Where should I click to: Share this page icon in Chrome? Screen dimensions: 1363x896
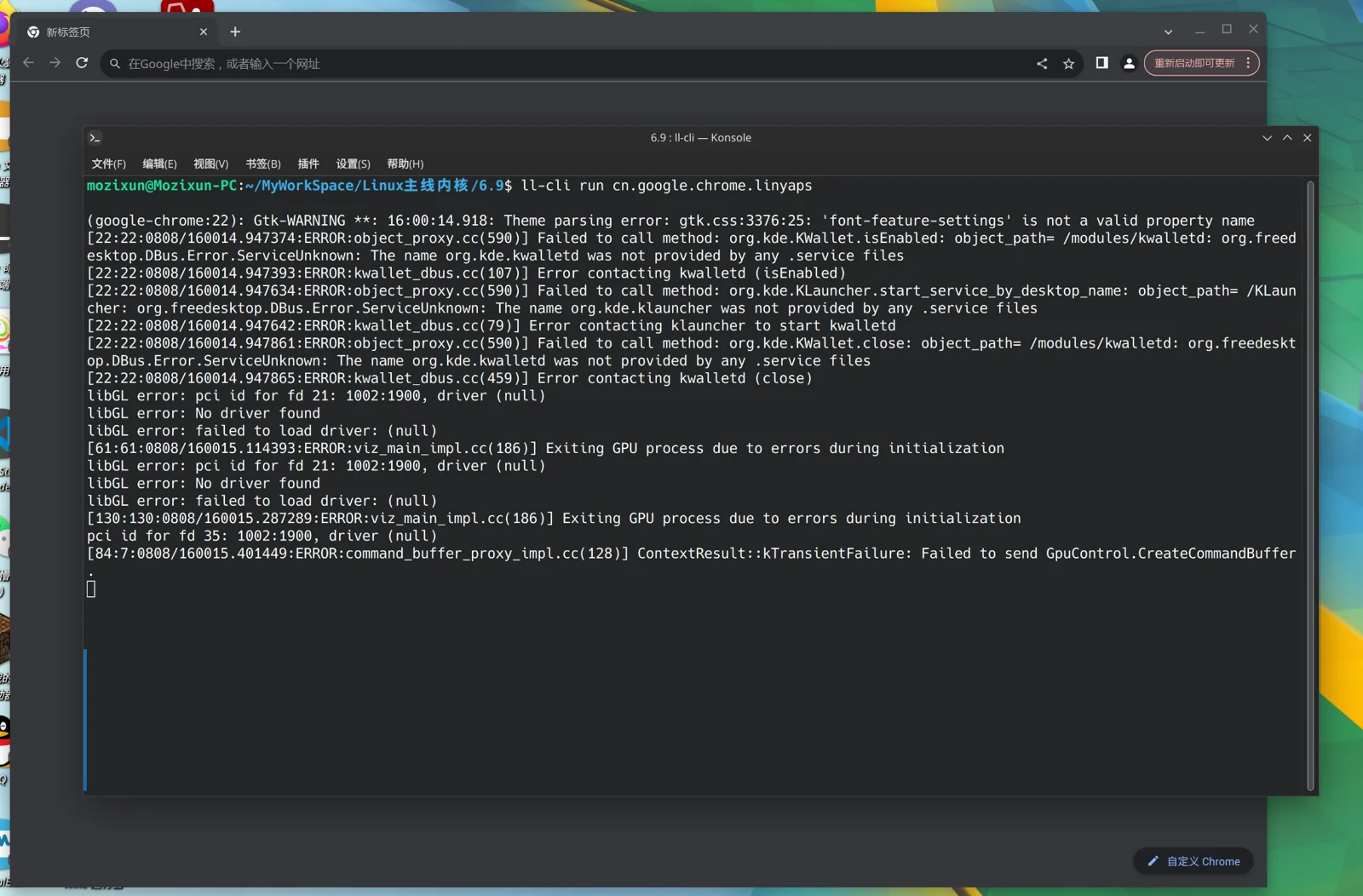pos(1042,64)
